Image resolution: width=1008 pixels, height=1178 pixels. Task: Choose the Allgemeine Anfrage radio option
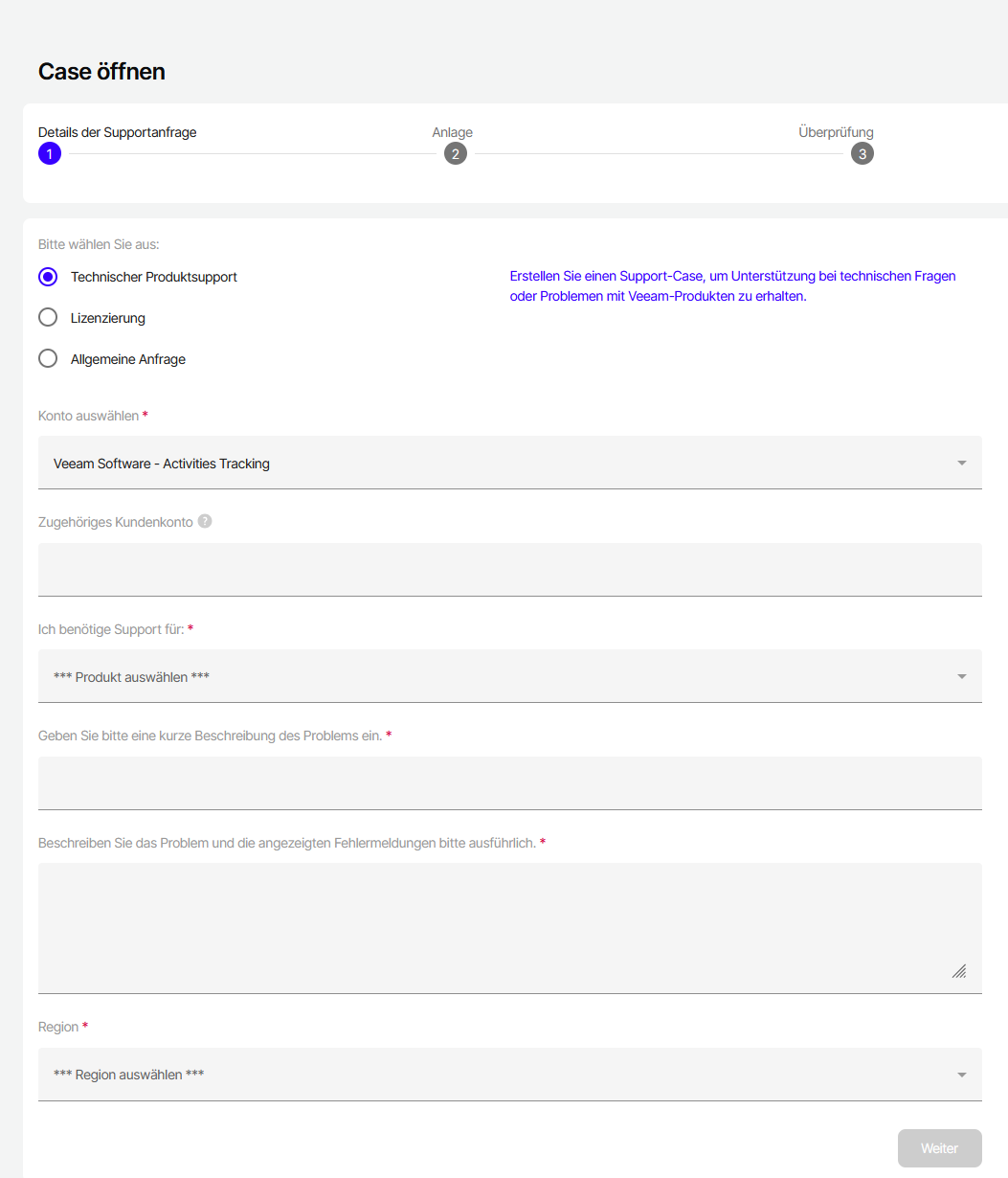coord(48,359)
